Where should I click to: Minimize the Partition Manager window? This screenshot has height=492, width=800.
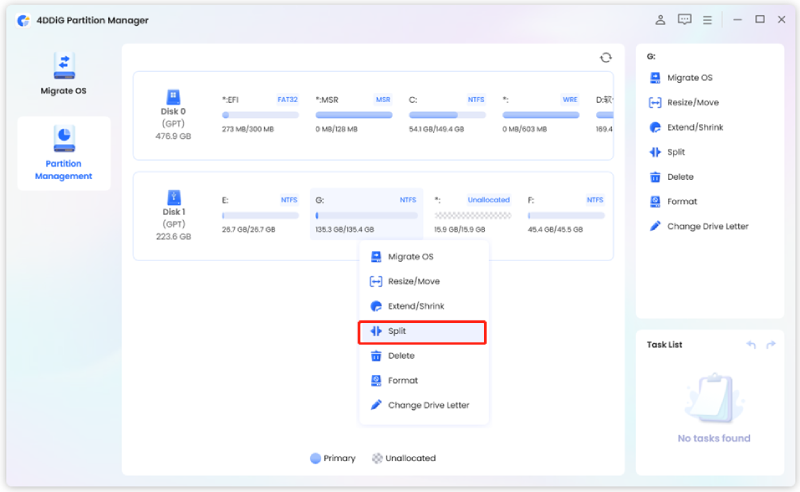pyautogui.click(x=737, y=20)
